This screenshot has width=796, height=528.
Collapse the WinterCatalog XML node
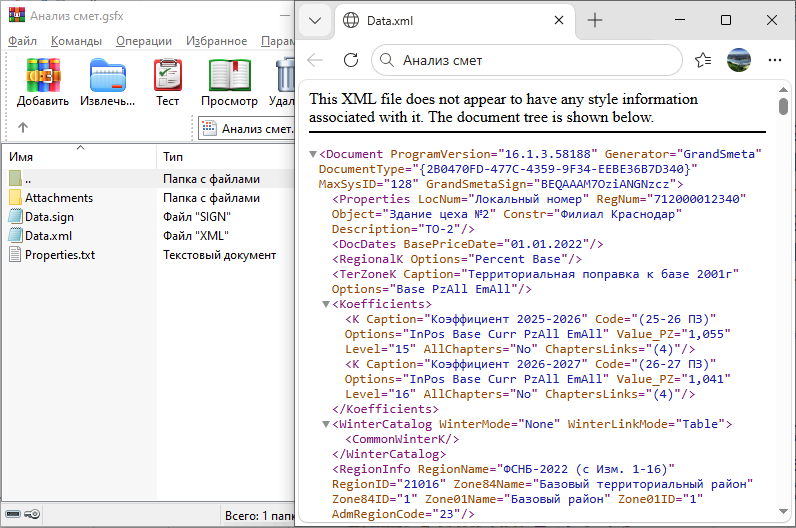tap(326, 424)
